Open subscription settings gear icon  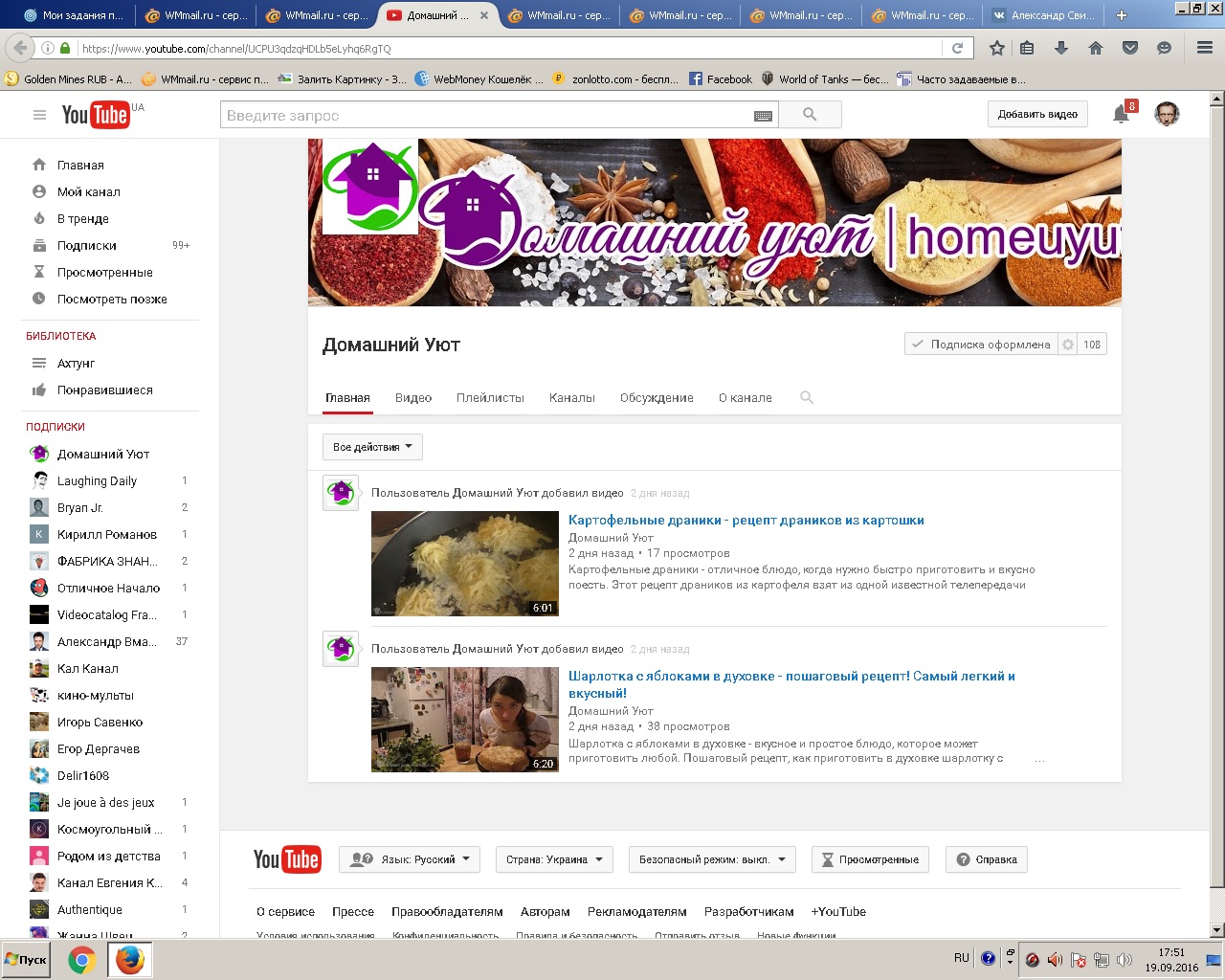click(1068, 345)
